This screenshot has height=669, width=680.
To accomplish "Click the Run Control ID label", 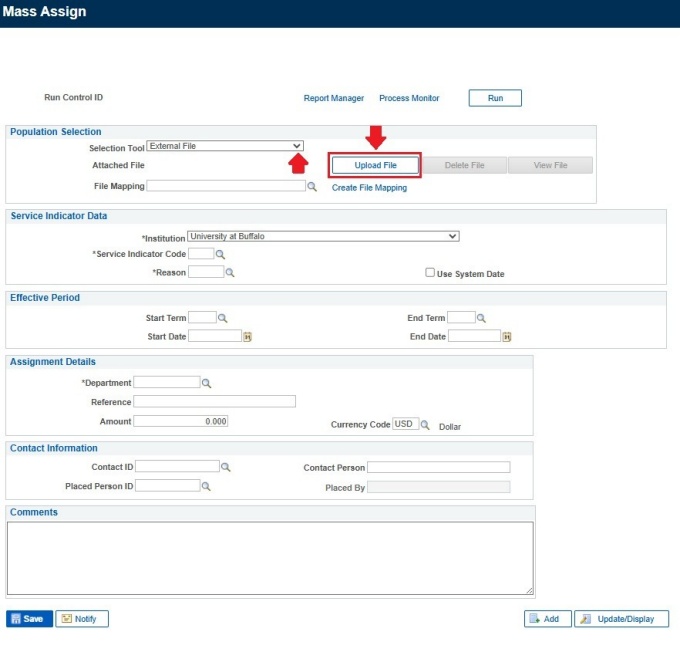I will (73, 98).
